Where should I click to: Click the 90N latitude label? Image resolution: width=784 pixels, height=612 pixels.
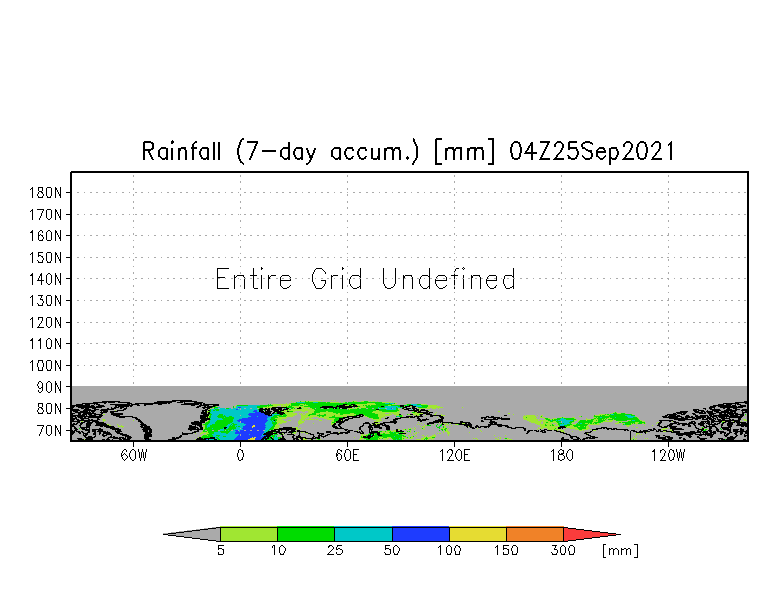pos(50,387)
